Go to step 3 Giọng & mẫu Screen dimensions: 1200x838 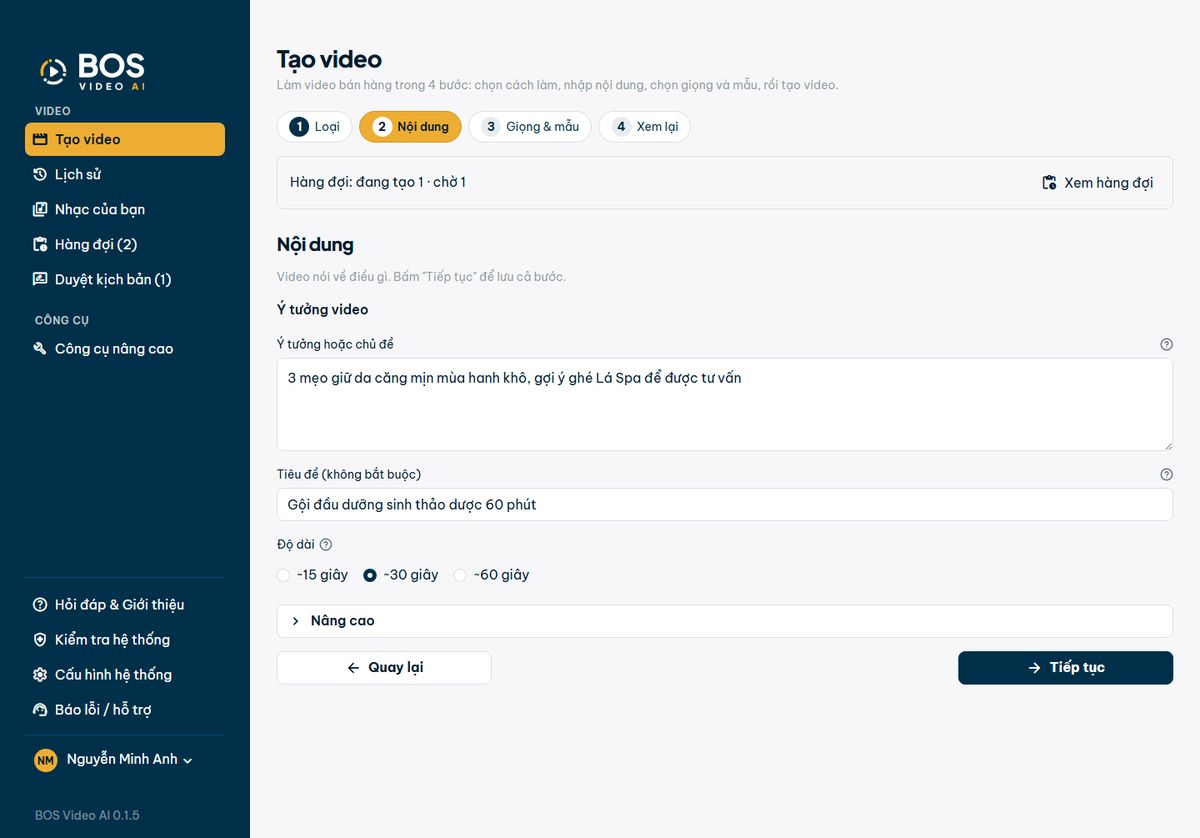[530, 127]
